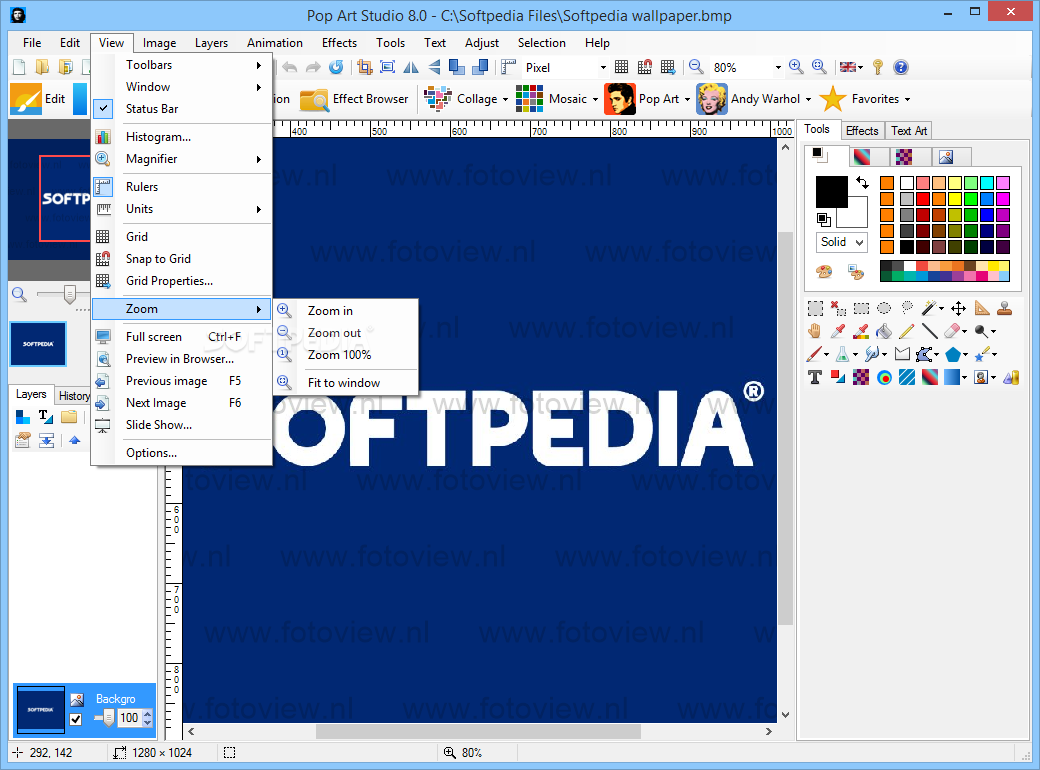1040x770 pixels.
Task: Toggle Full screen mode
Action: coord(182,336)
